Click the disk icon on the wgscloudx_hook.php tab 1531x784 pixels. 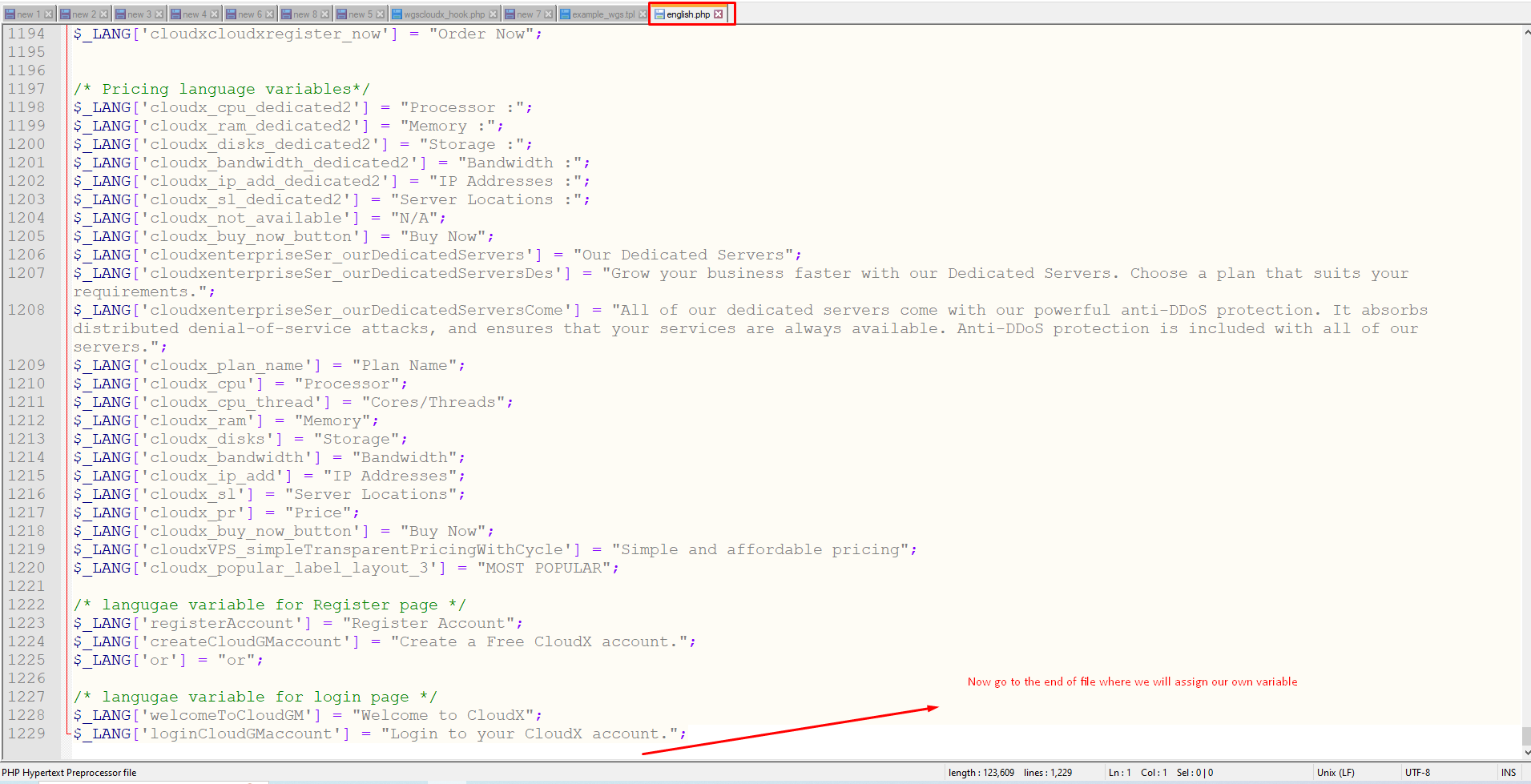[x=397, y=14]
